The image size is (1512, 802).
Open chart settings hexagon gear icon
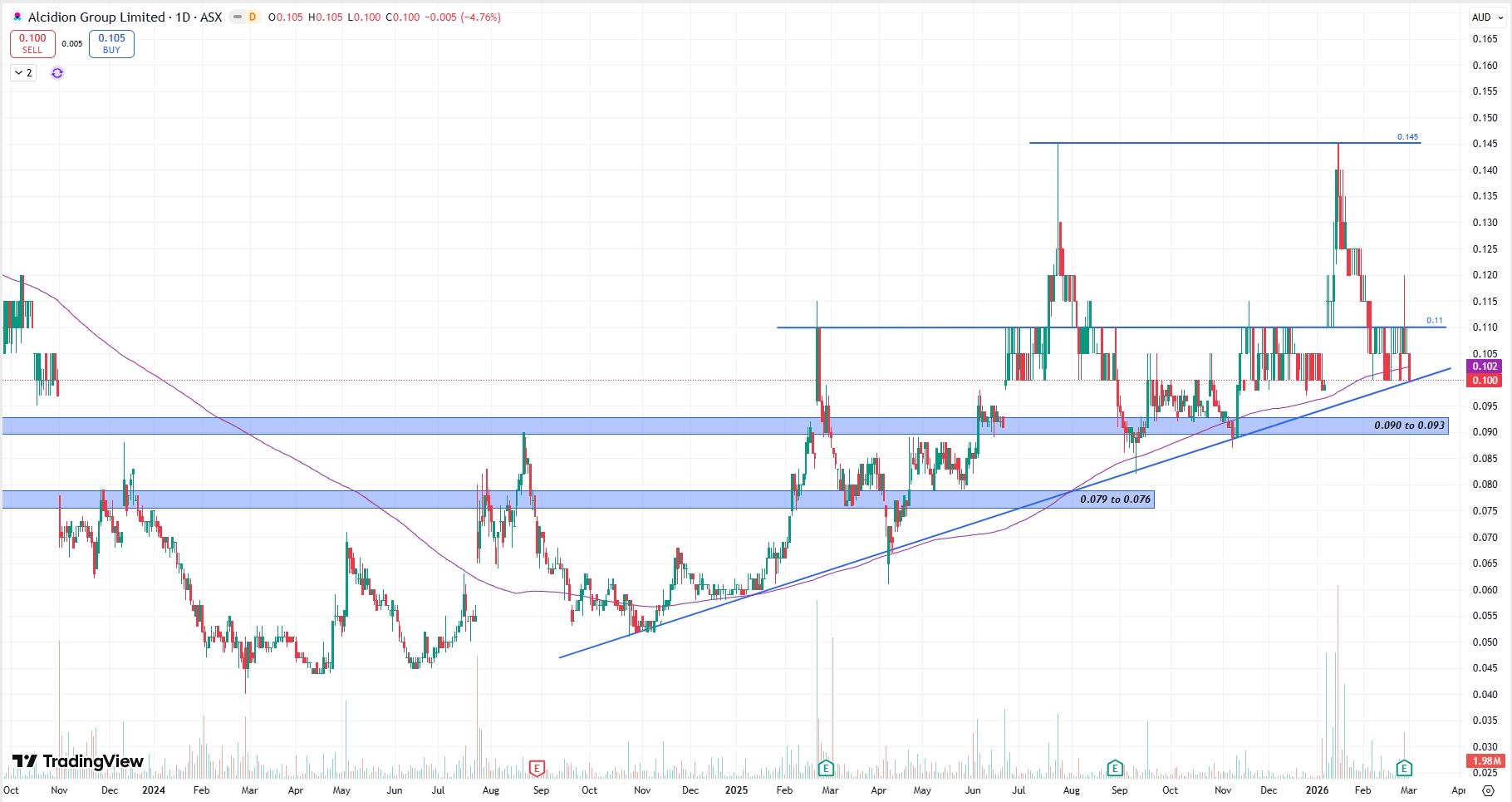tap(1488, 790)
